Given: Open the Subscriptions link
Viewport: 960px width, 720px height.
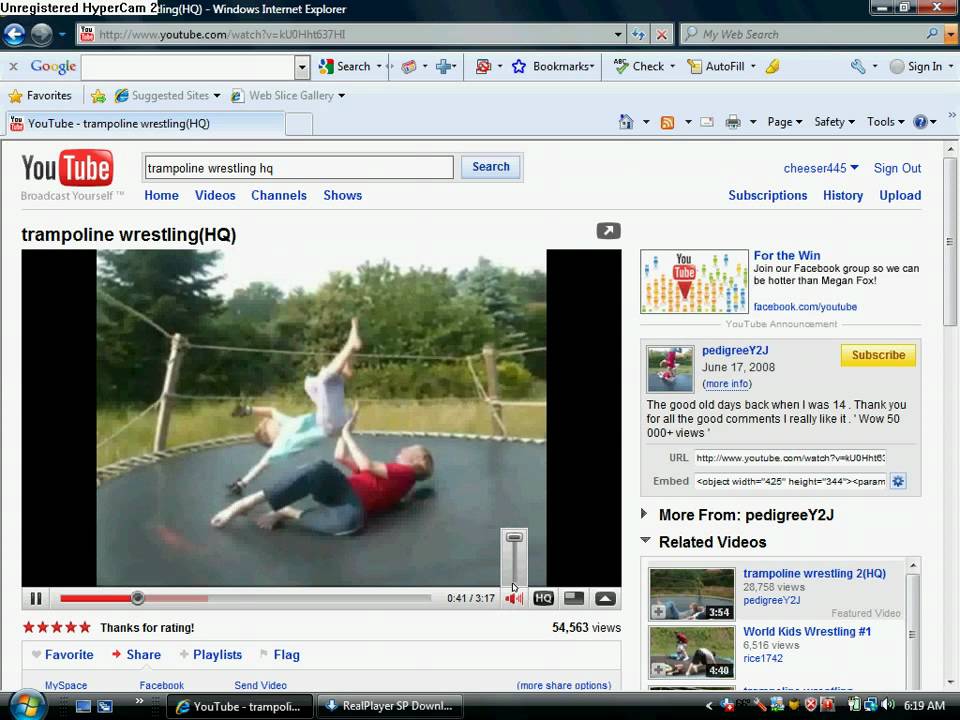Looking at the screenshot, I should click(x=767, y=195).
